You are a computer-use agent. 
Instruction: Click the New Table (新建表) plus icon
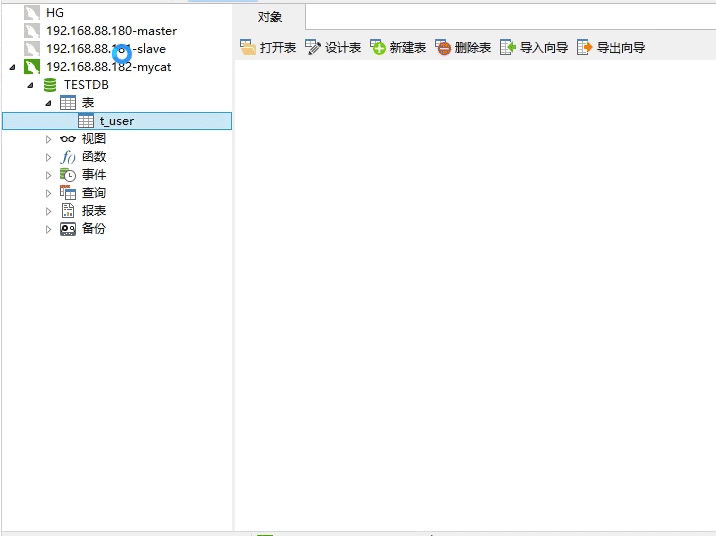coord(378,47)
